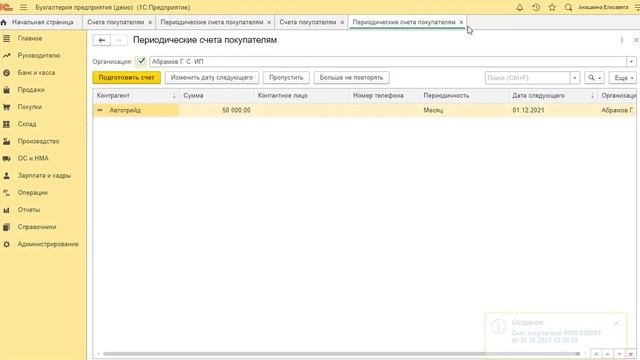Screen dimensions: 640x360
Task: Click Изменить дату следующего button
Action: tap(212, 78)
